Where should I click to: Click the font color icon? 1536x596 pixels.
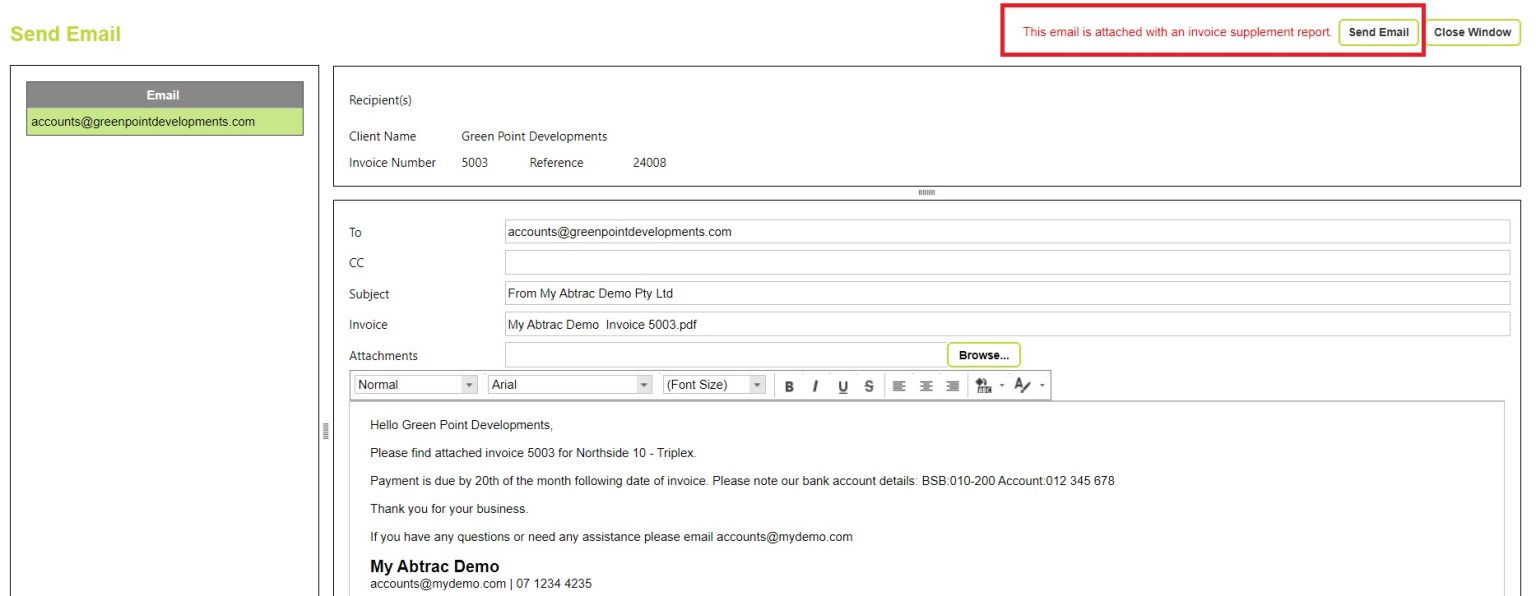click(x=1022, y=386)
